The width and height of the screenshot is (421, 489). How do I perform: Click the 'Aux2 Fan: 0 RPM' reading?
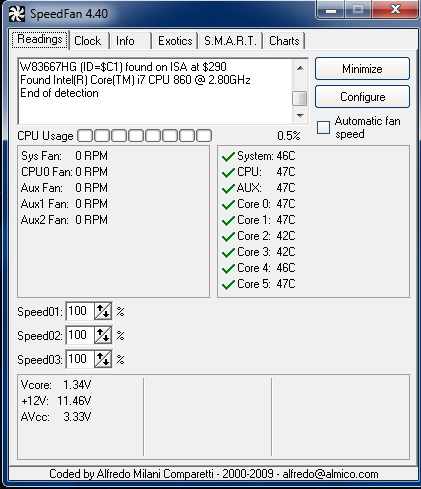[64, 220]
